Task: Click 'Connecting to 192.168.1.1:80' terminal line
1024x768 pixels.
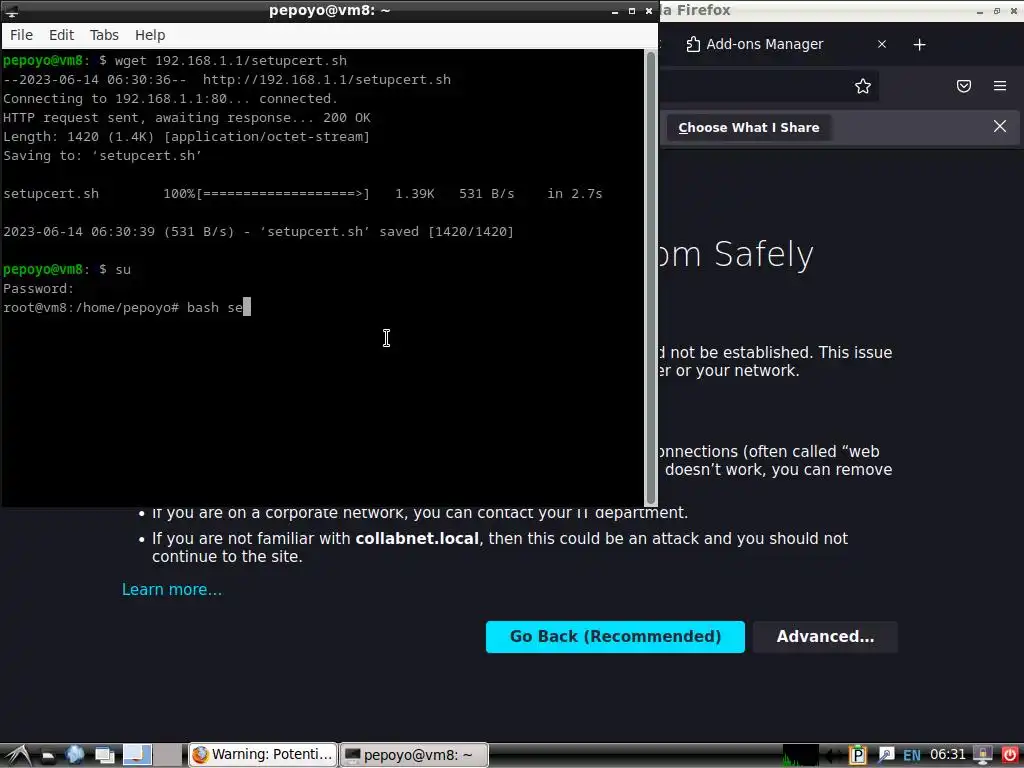Action: 170,99
